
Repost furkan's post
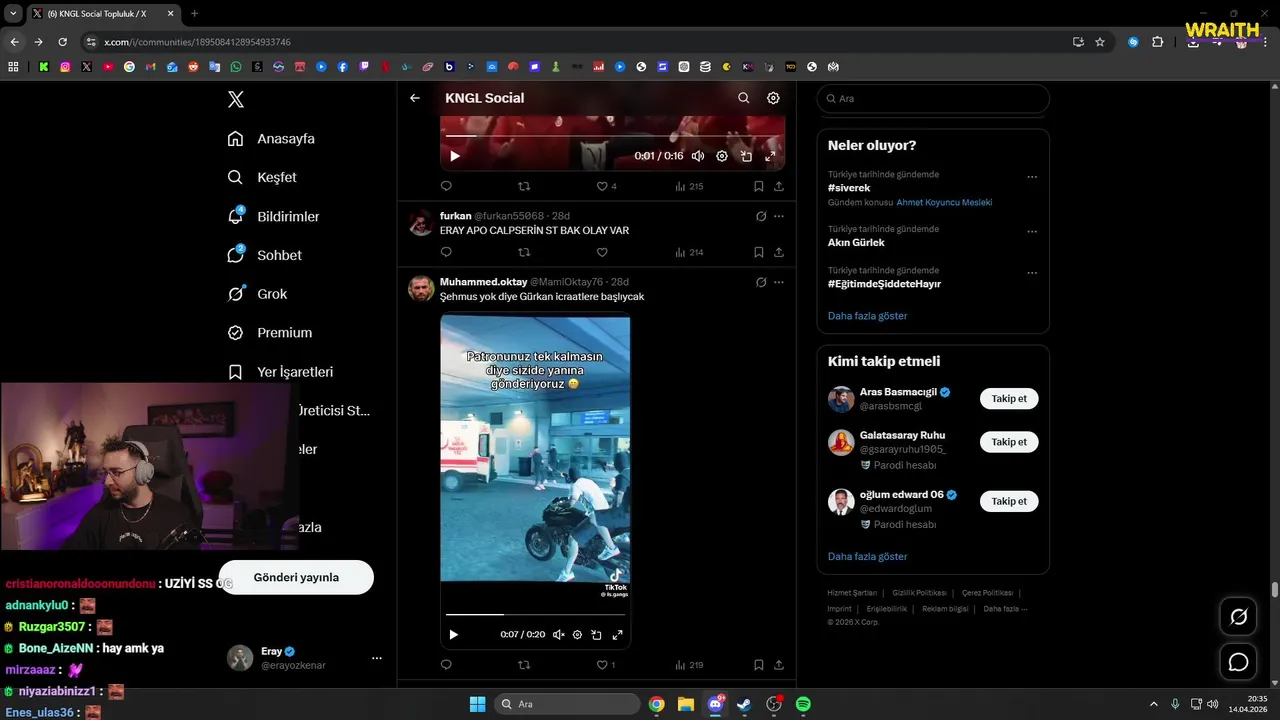pos(524,252)
